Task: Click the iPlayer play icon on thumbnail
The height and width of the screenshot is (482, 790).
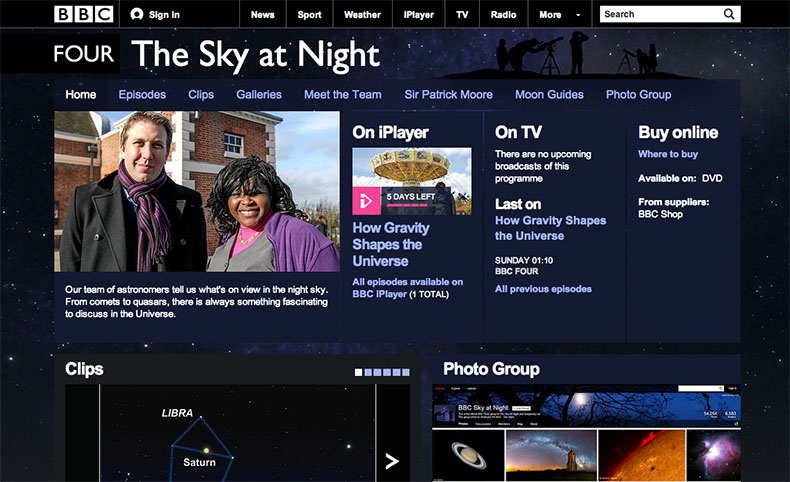Action: coord(366,201)
